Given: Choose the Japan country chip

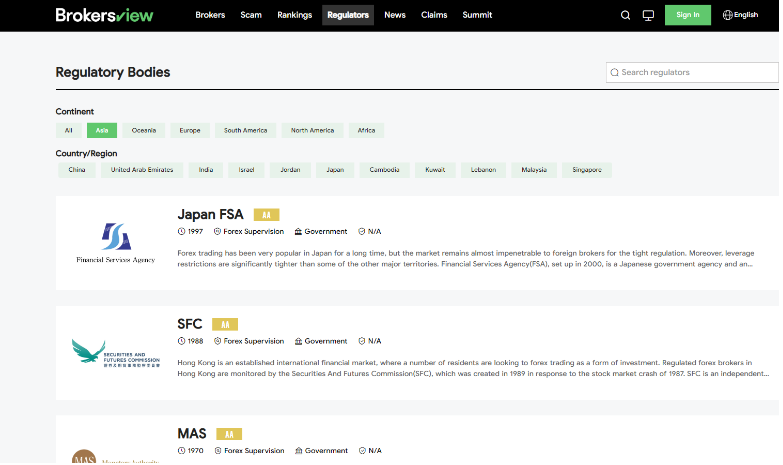Looking at the screenshot, I should [335, 170].
